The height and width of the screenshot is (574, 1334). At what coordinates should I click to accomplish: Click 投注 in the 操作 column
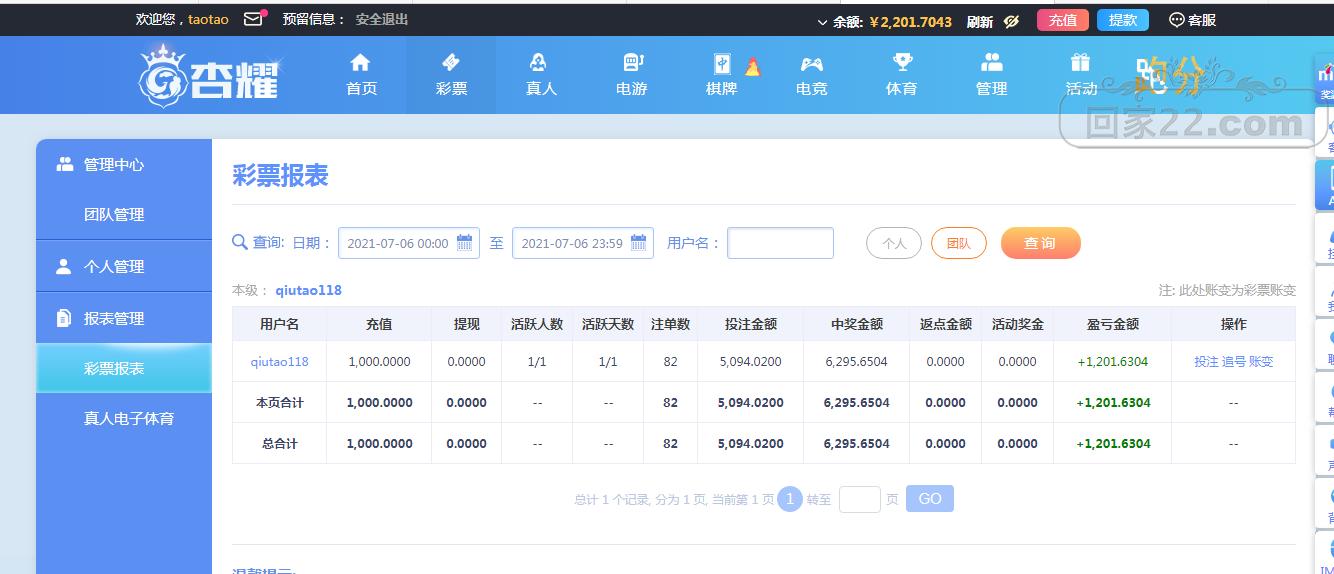point(1206,362)
